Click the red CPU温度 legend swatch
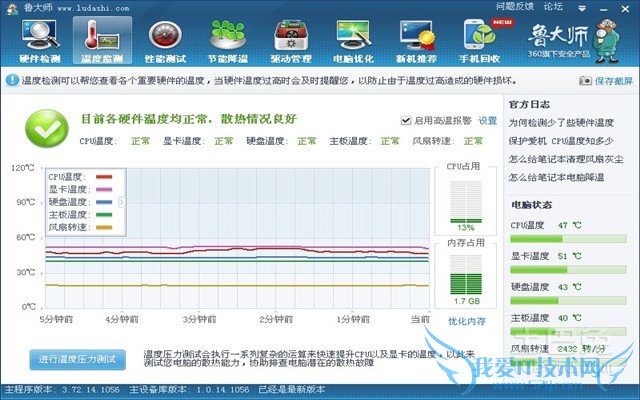This screenshot has width=640, height=400. pos(104,177)
